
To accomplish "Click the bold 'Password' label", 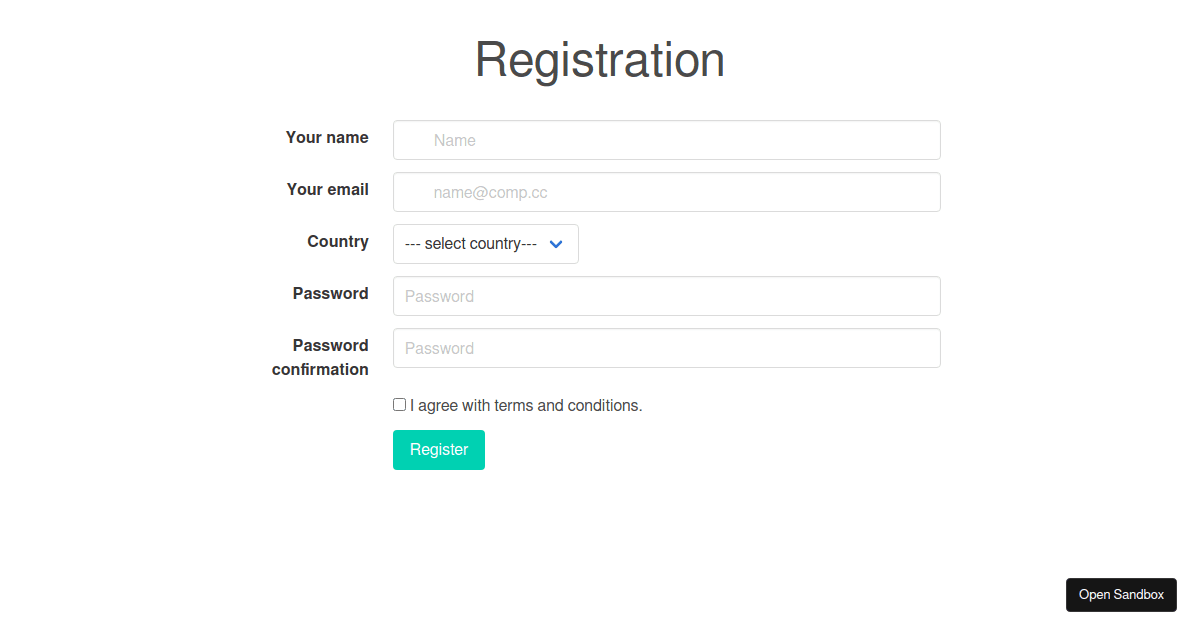I will (330, 294).
